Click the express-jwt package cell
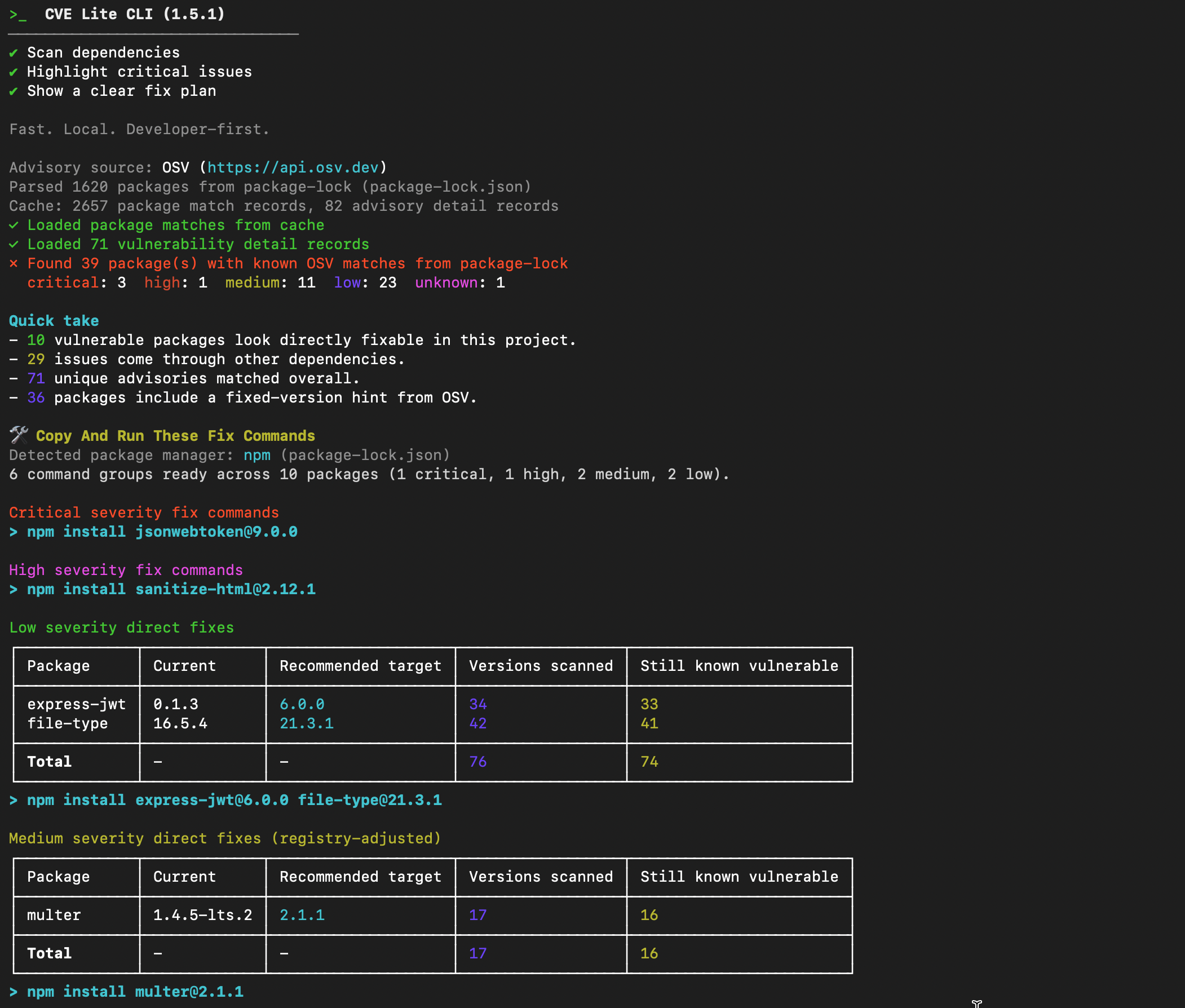1185x1008 pixels. tap(77, 705)
